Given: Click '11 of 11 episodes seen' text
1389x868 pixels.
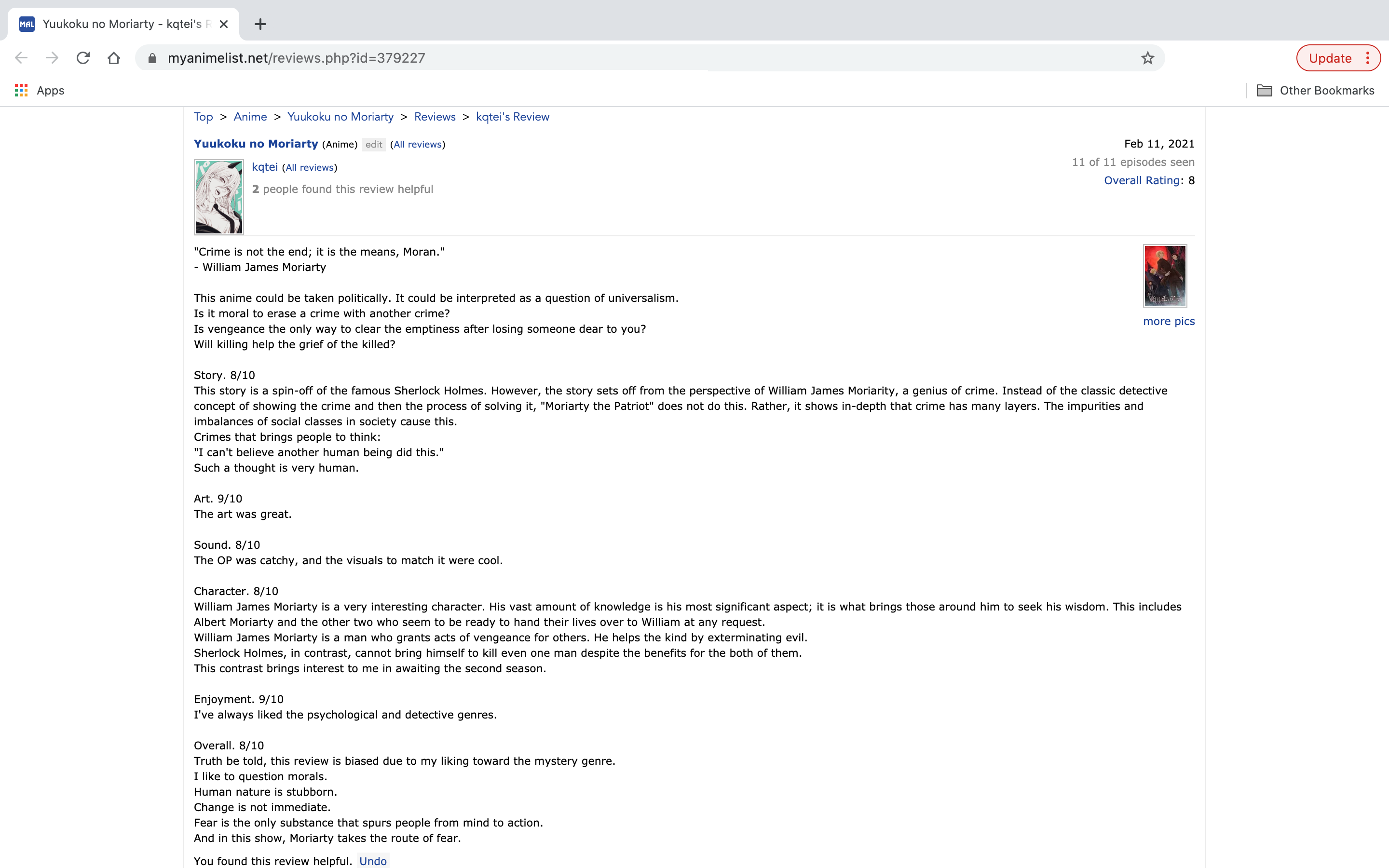Looking at the screenshot, I should point(1133,162).
